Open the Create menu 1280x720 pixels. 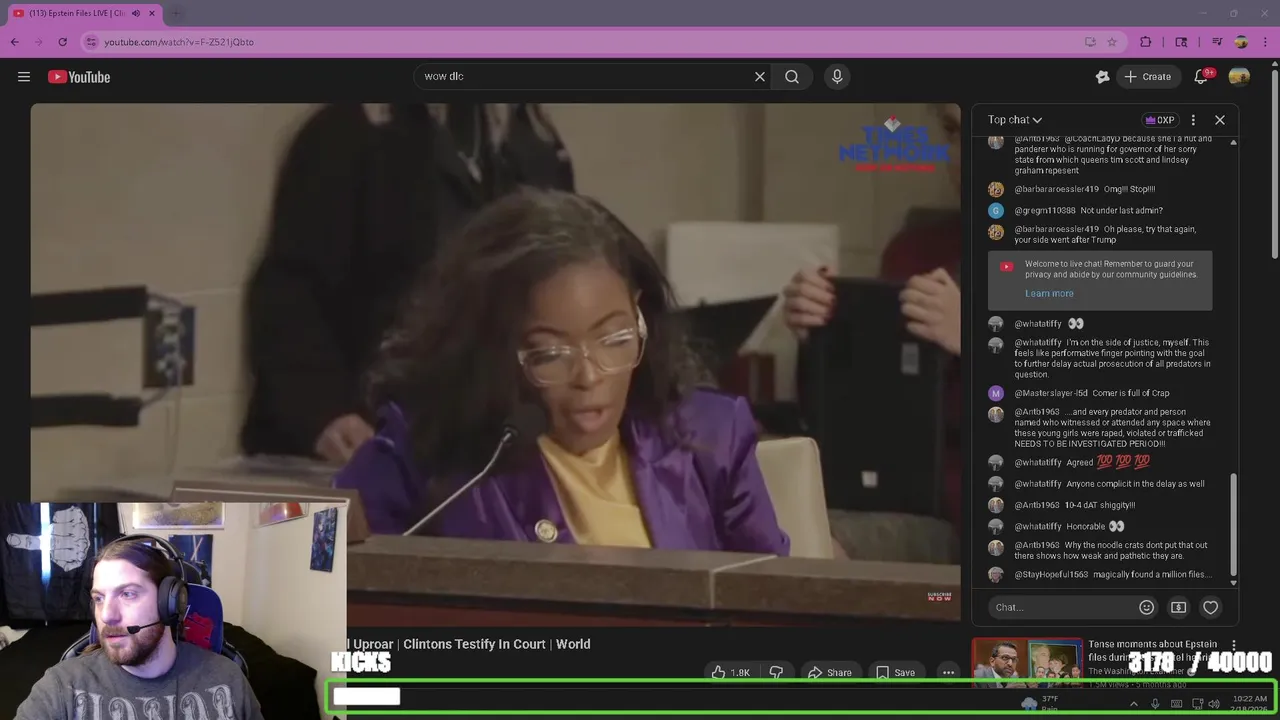pyautogui.click(x=1147, y=77)
